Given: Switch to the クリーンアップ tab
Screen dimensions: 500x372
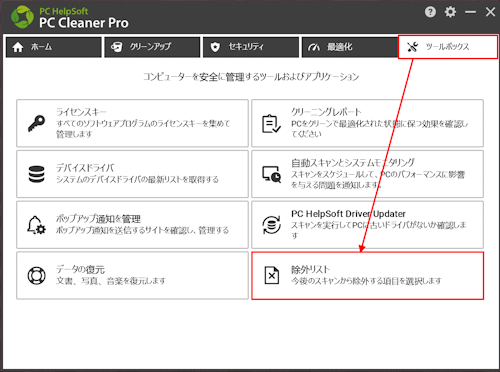Looking at the screenshot, I should [x=152, y=47].
